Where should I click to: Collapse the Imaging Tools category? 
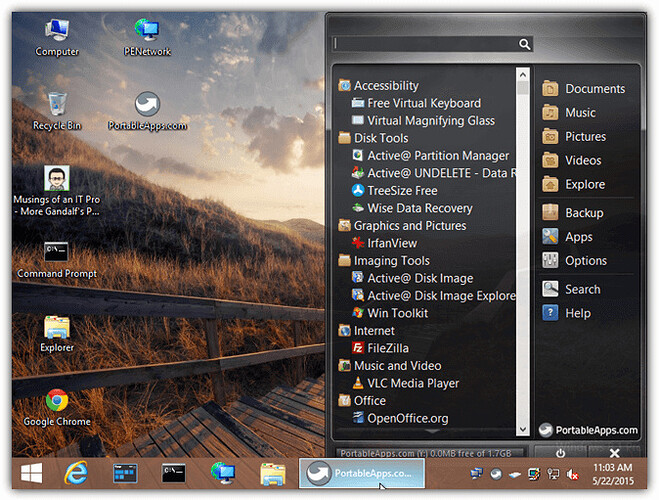coord(391,261)
